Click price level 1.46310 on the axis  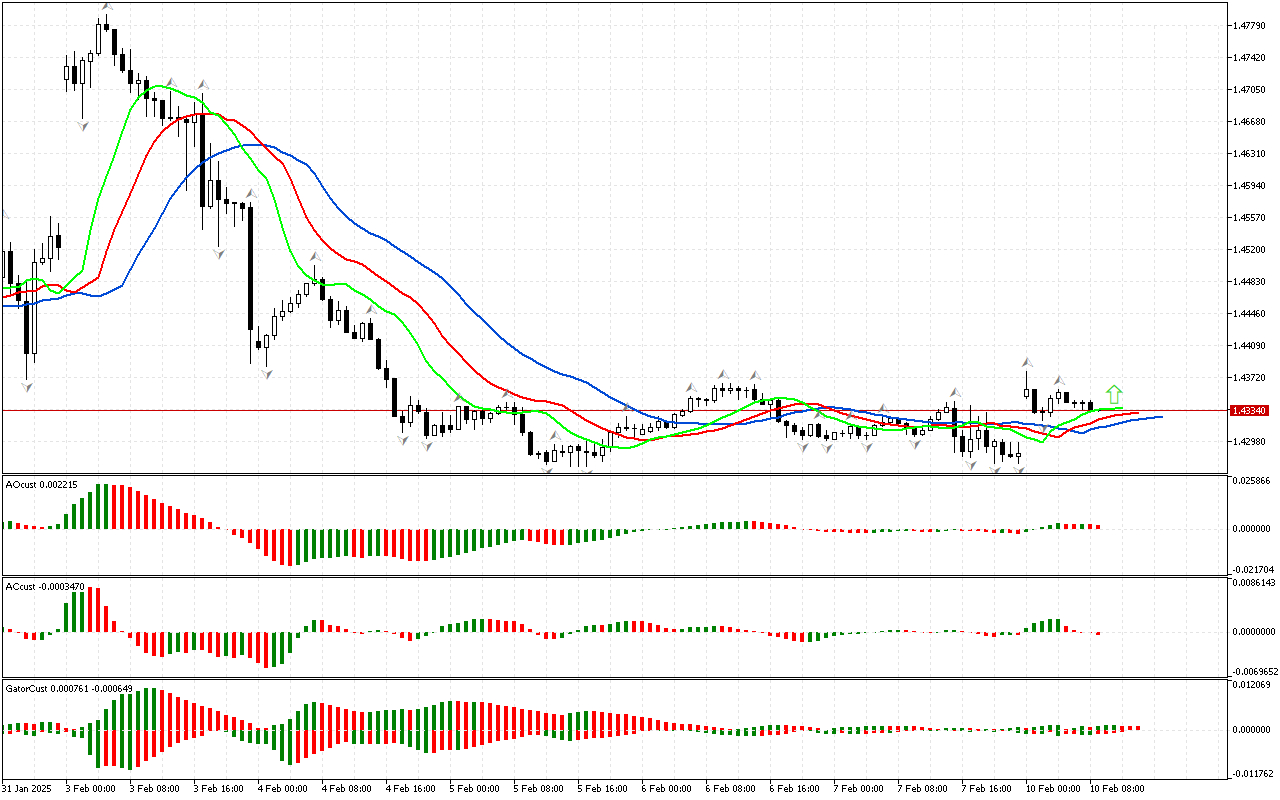tap(1251, 154)
